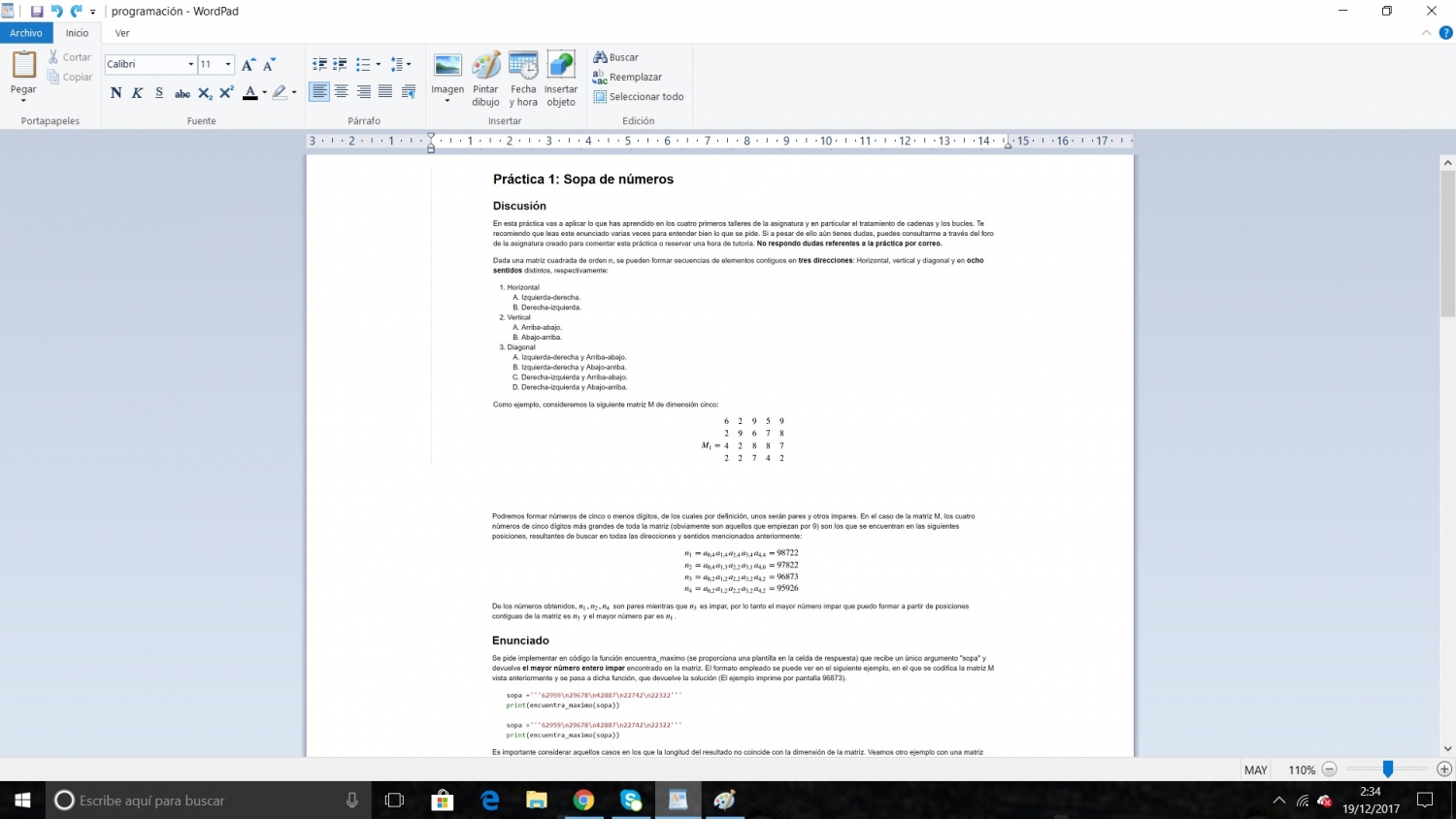Click Seleccionar todo

(639, 97)
